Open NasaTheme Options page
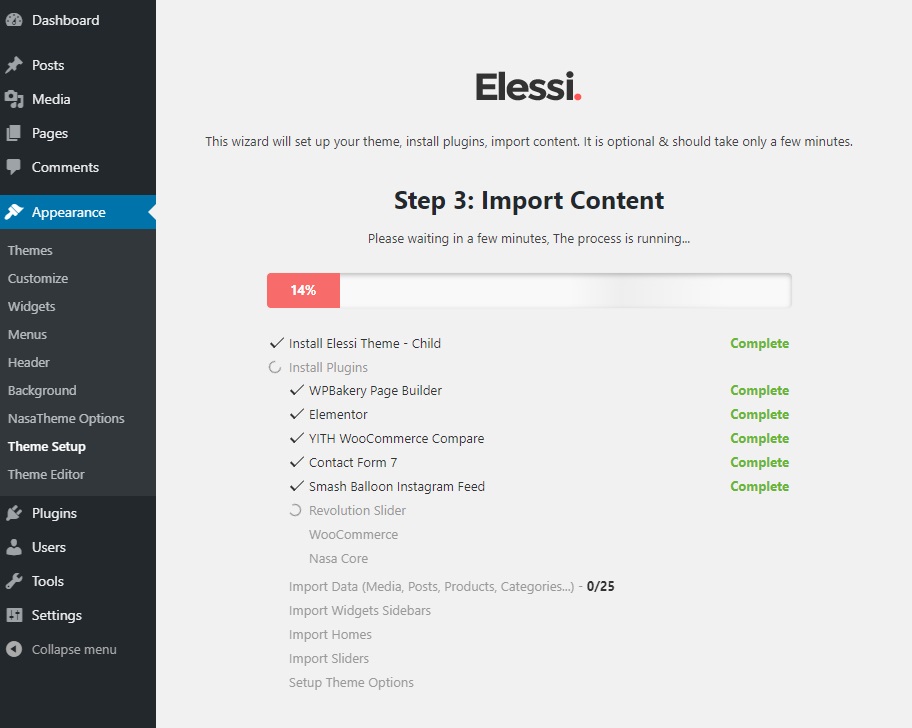Image resolution: width=912 pixels, height=728 pixels. 66,419
